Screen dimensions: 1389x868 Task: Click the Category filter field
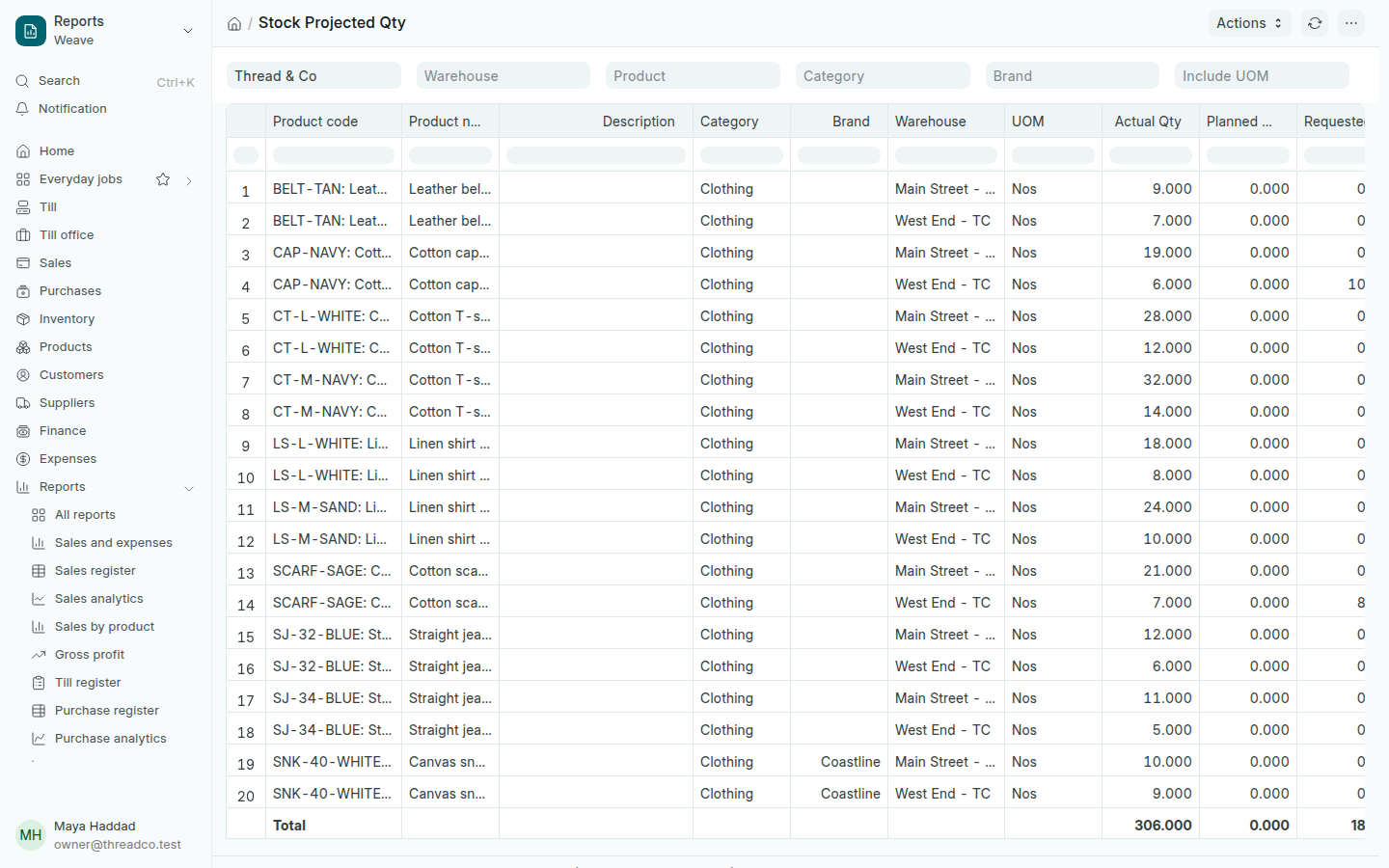883,75
